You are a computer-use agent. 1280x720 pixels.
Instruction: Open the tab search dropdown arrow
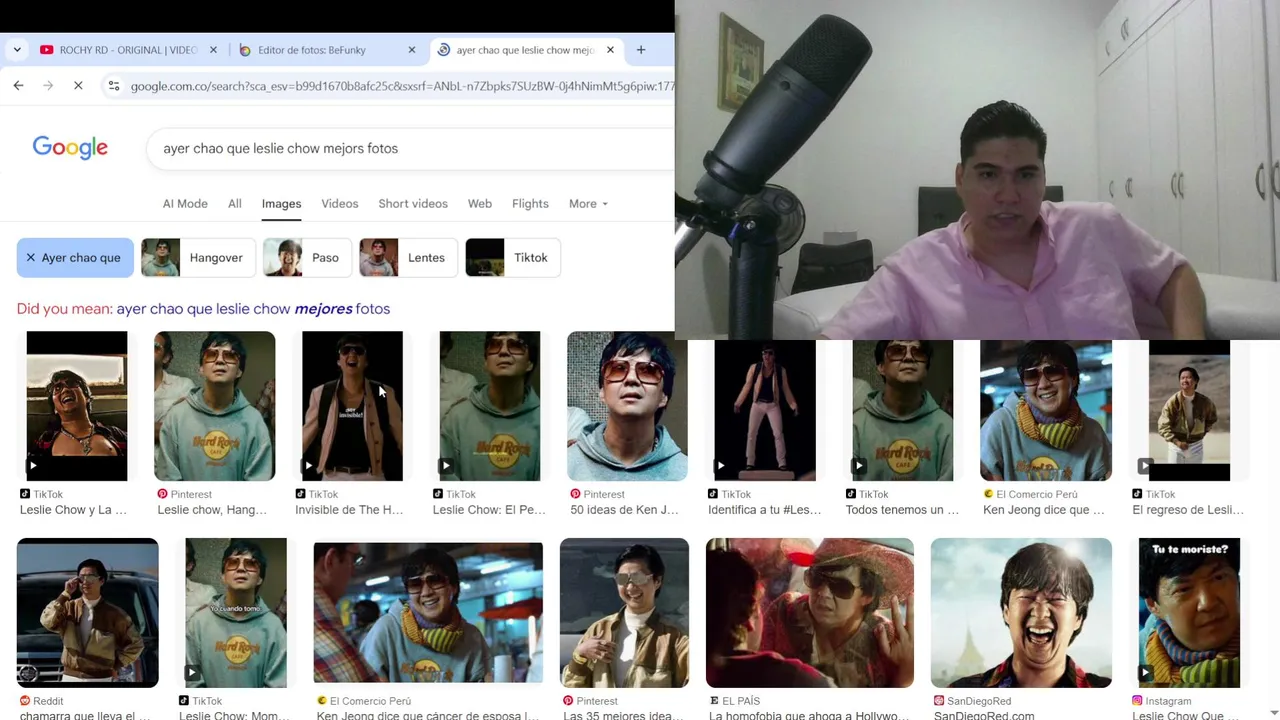[17, 50]
